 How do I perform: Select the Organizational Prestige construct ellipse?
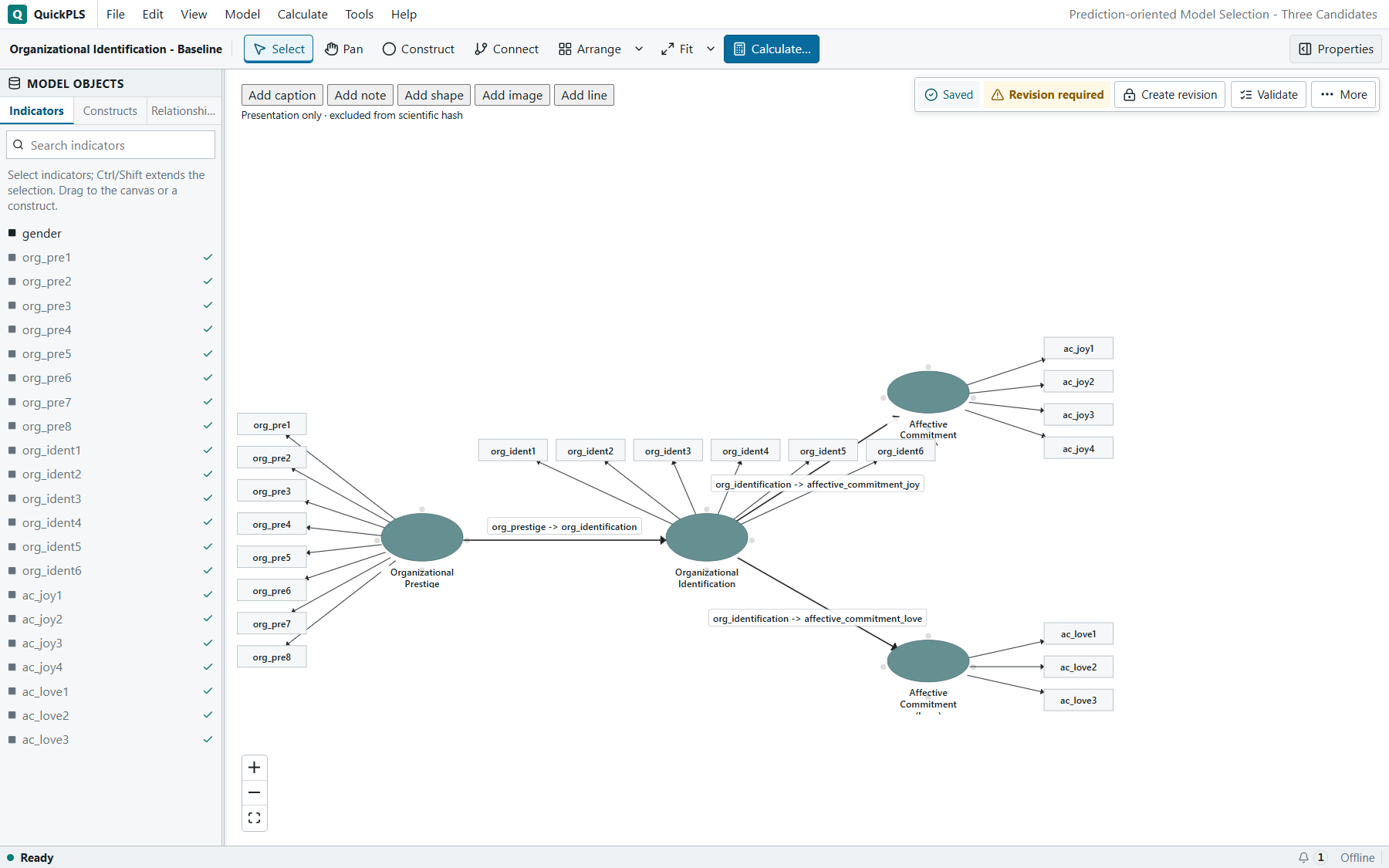point(422,537)
